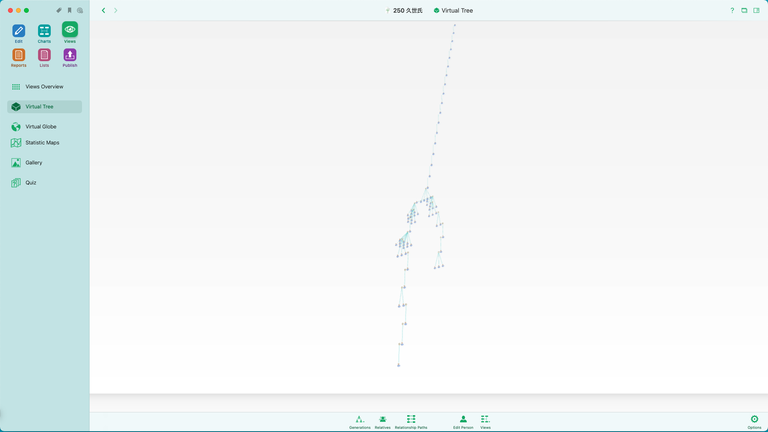Open the Publish section
768x432 pixels.
(70, 58)
